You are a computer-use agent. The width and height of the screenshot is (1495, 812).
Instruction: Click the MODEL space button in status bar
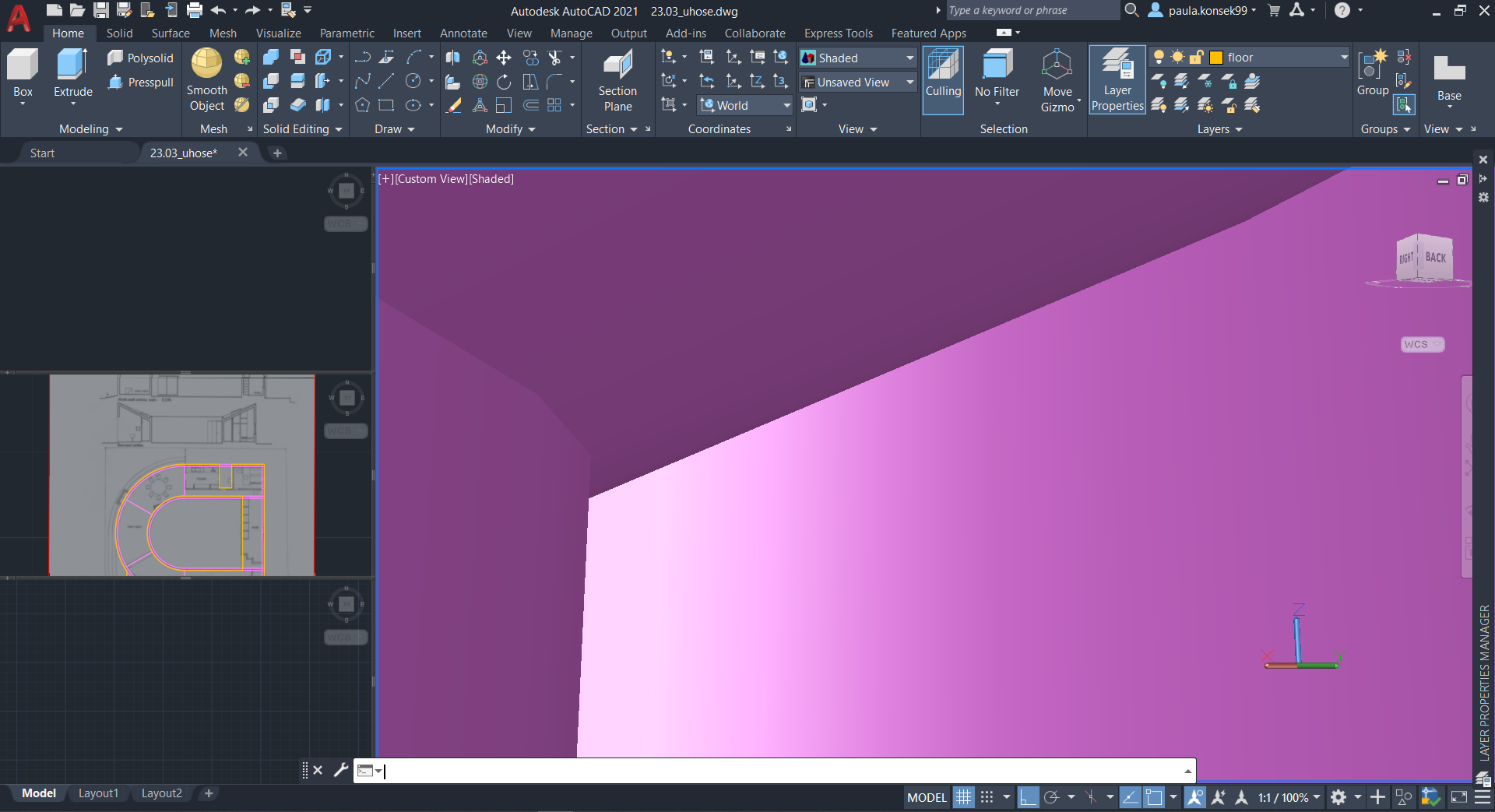coord(927,797)
